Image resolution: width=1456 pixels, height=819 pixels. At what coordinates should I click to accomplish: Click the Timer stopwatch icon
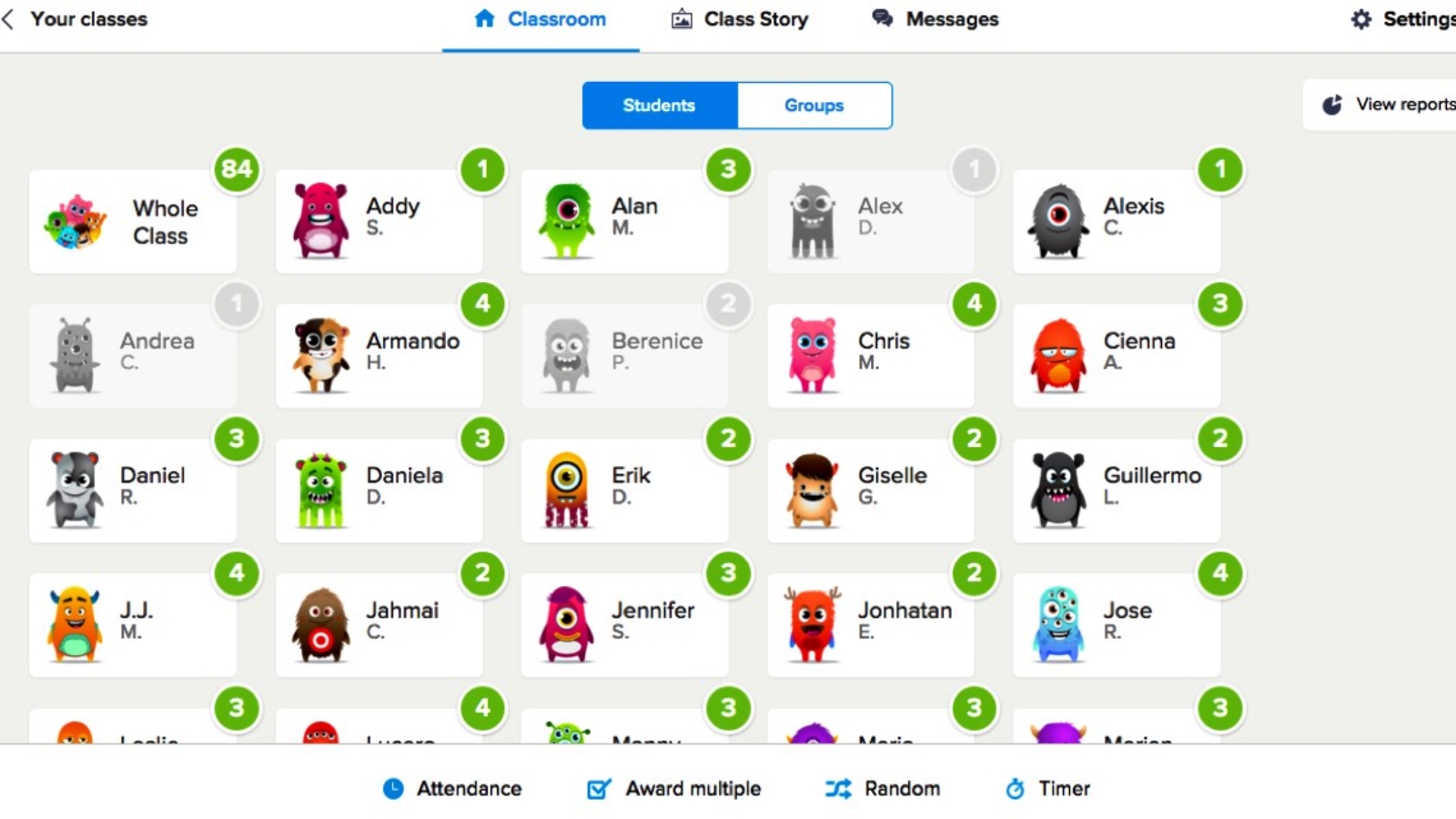pos(1015,789)
